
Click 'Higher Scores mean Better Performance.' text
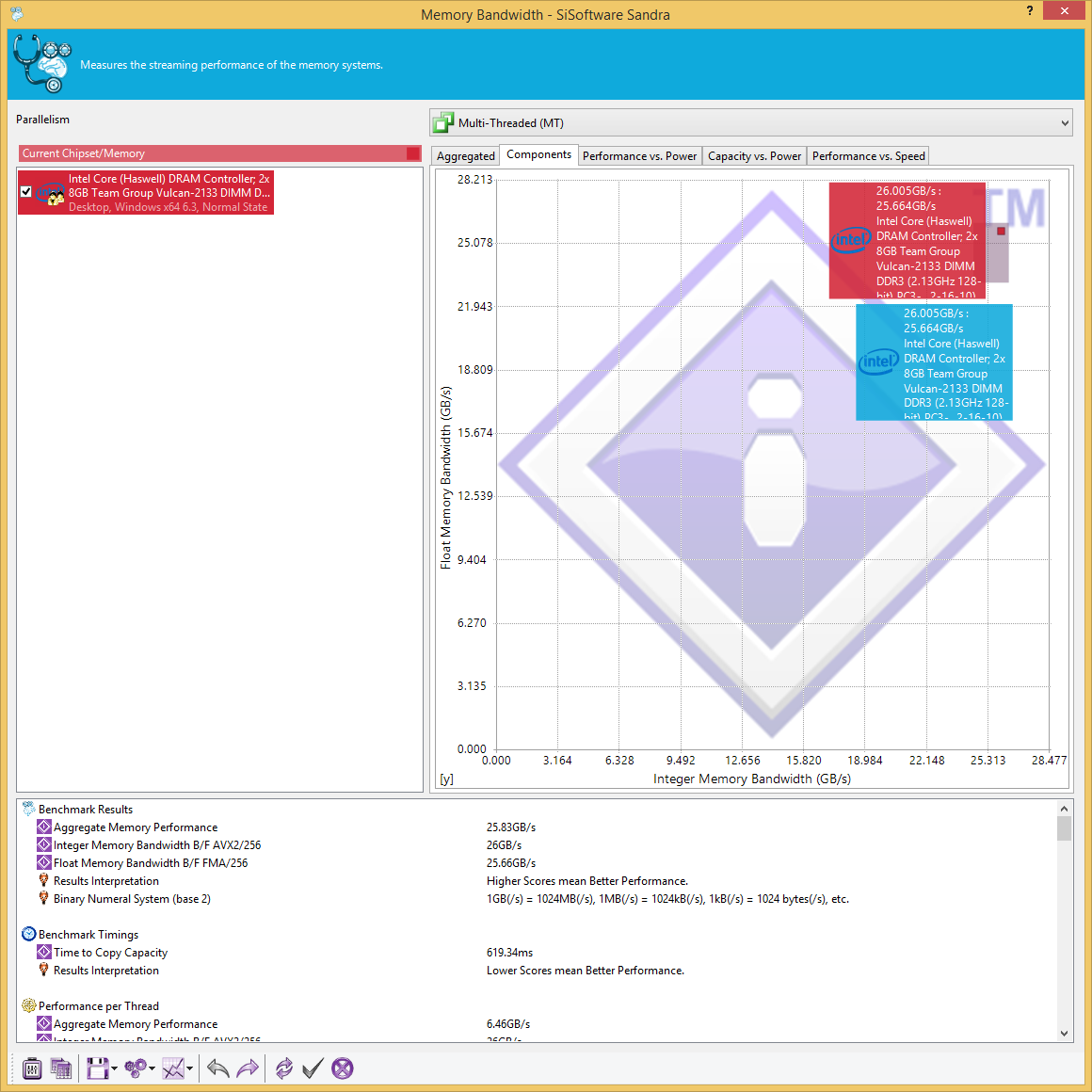click(587, 881)
